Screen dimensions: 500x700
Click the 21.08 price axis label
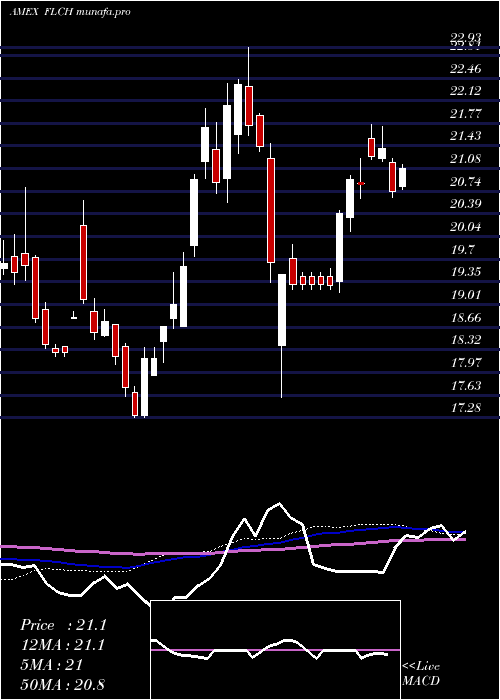(x=466, y=159)
